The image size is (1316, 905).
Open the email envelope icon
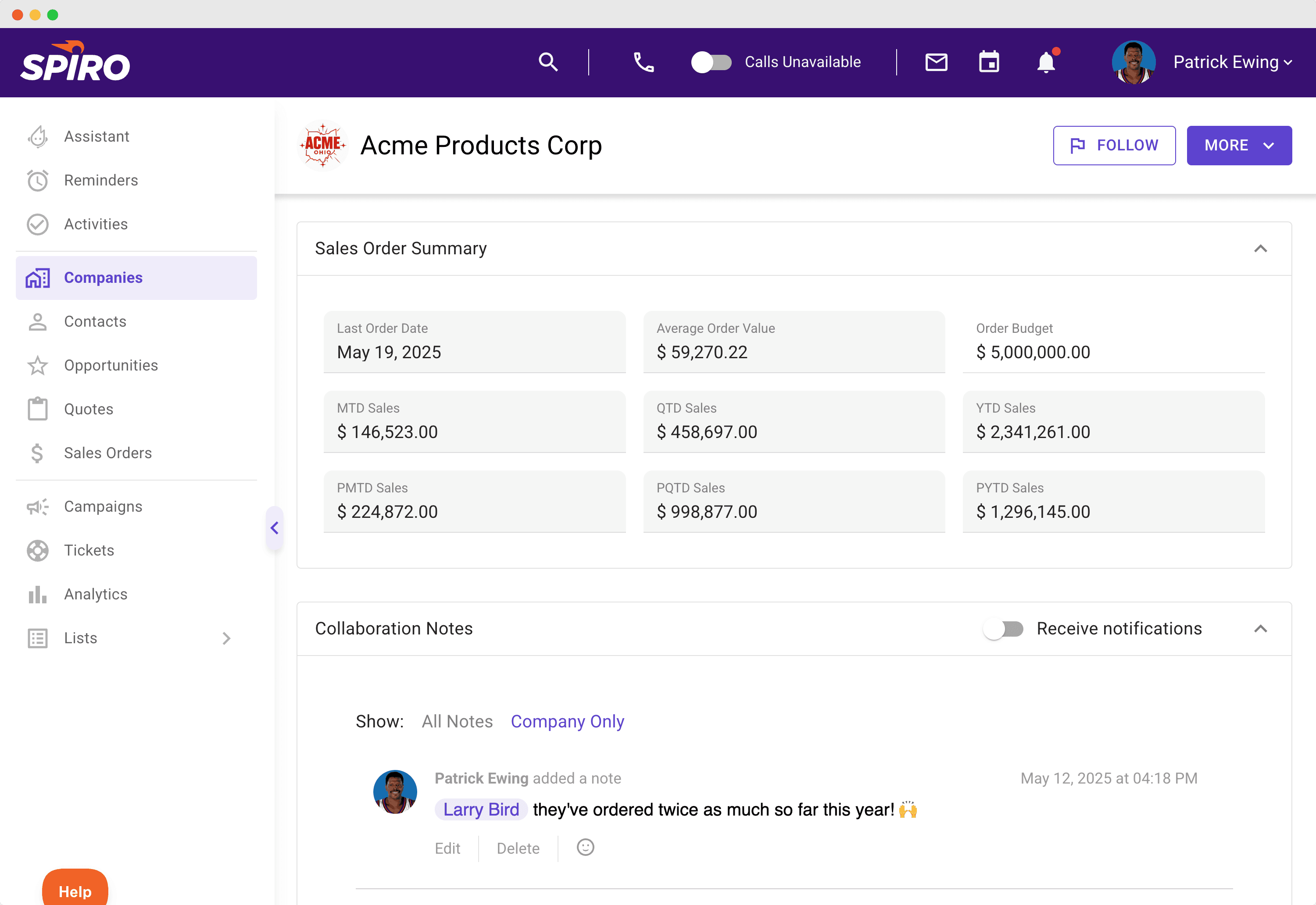[x=936, y=62]
